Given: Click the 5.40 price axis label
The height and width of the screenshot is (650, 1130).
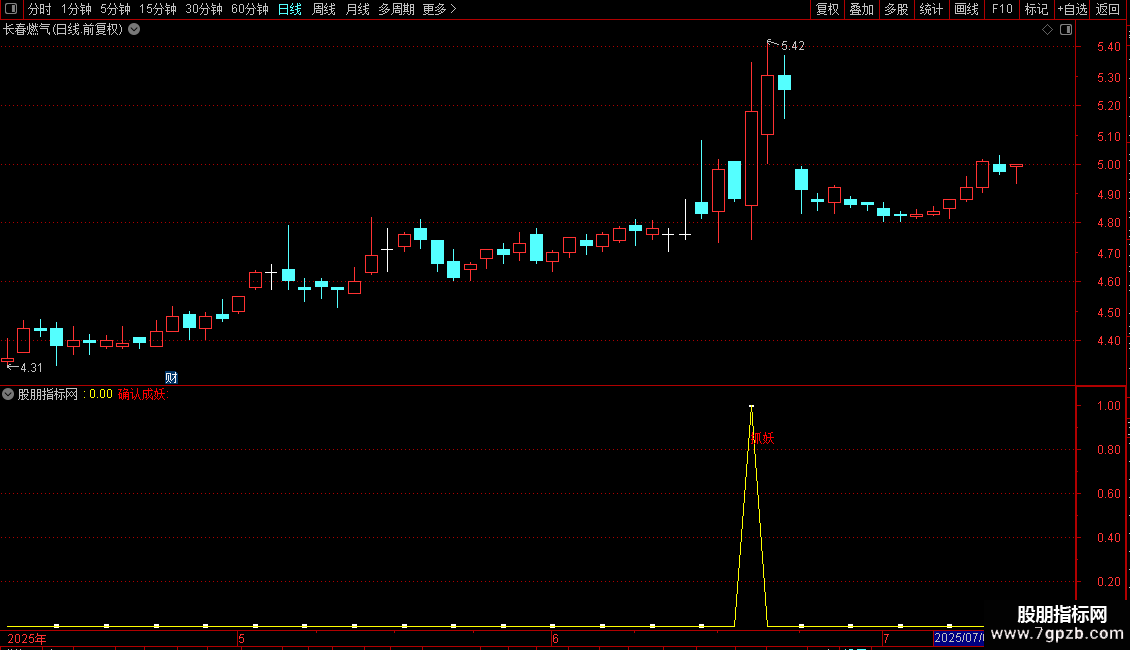Looking at the screenshot, I should [1108, 47].
